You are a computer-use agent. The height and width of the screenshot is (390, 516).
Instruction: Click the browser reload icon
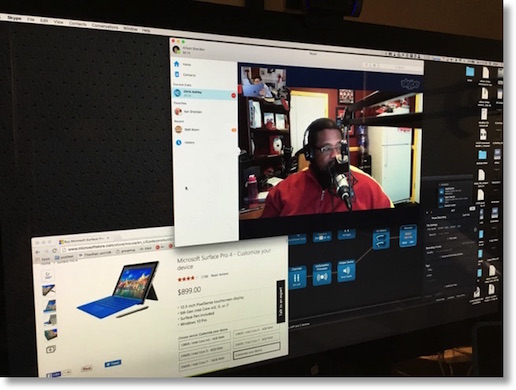[55, 250]
